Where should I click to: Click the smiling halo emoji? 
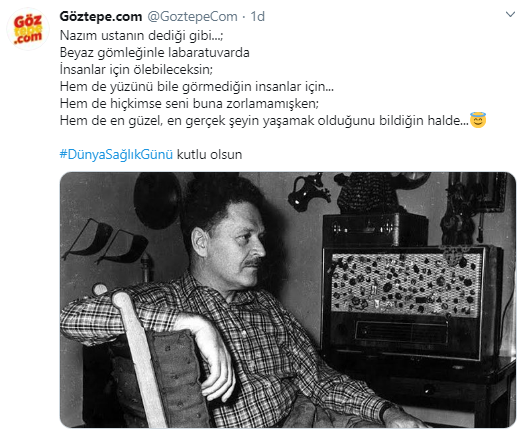point(478,120)
